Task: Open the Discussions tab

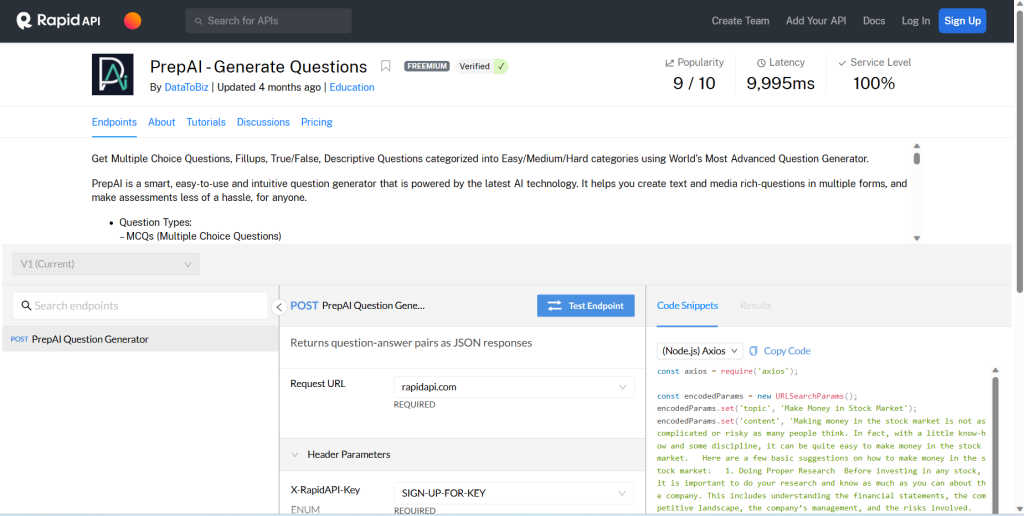Action: [x=263, y=122]
